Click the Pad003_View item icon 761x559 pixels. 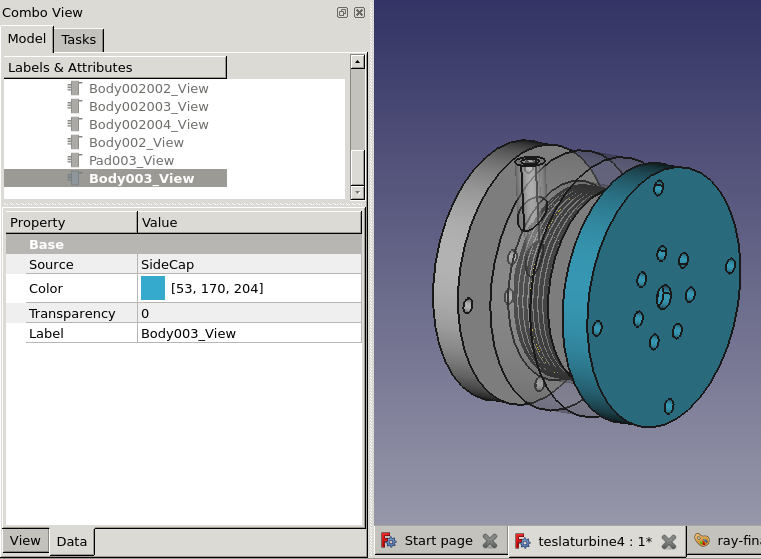[x=74, y=160]
